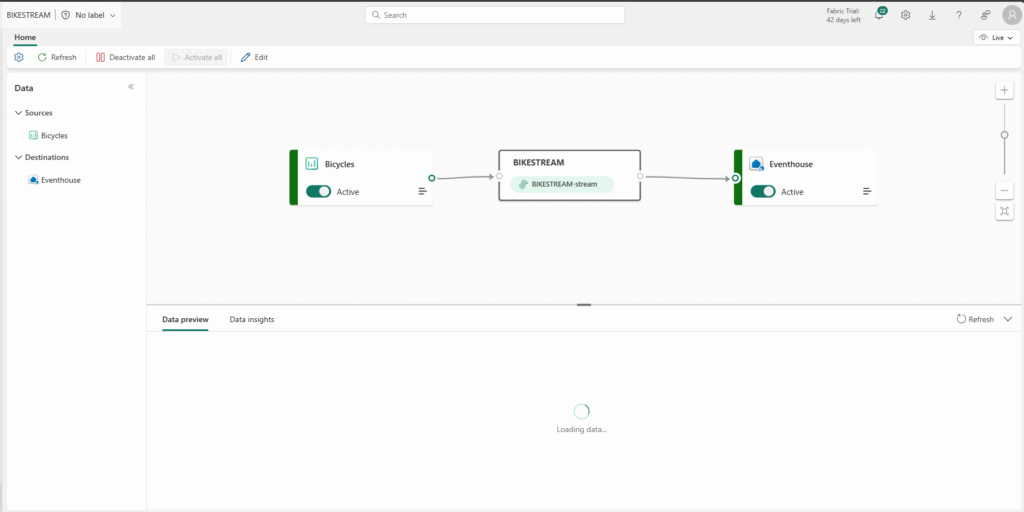Open the download icon in header
This screenshot has height=512, width=1024.
(932, 15)
